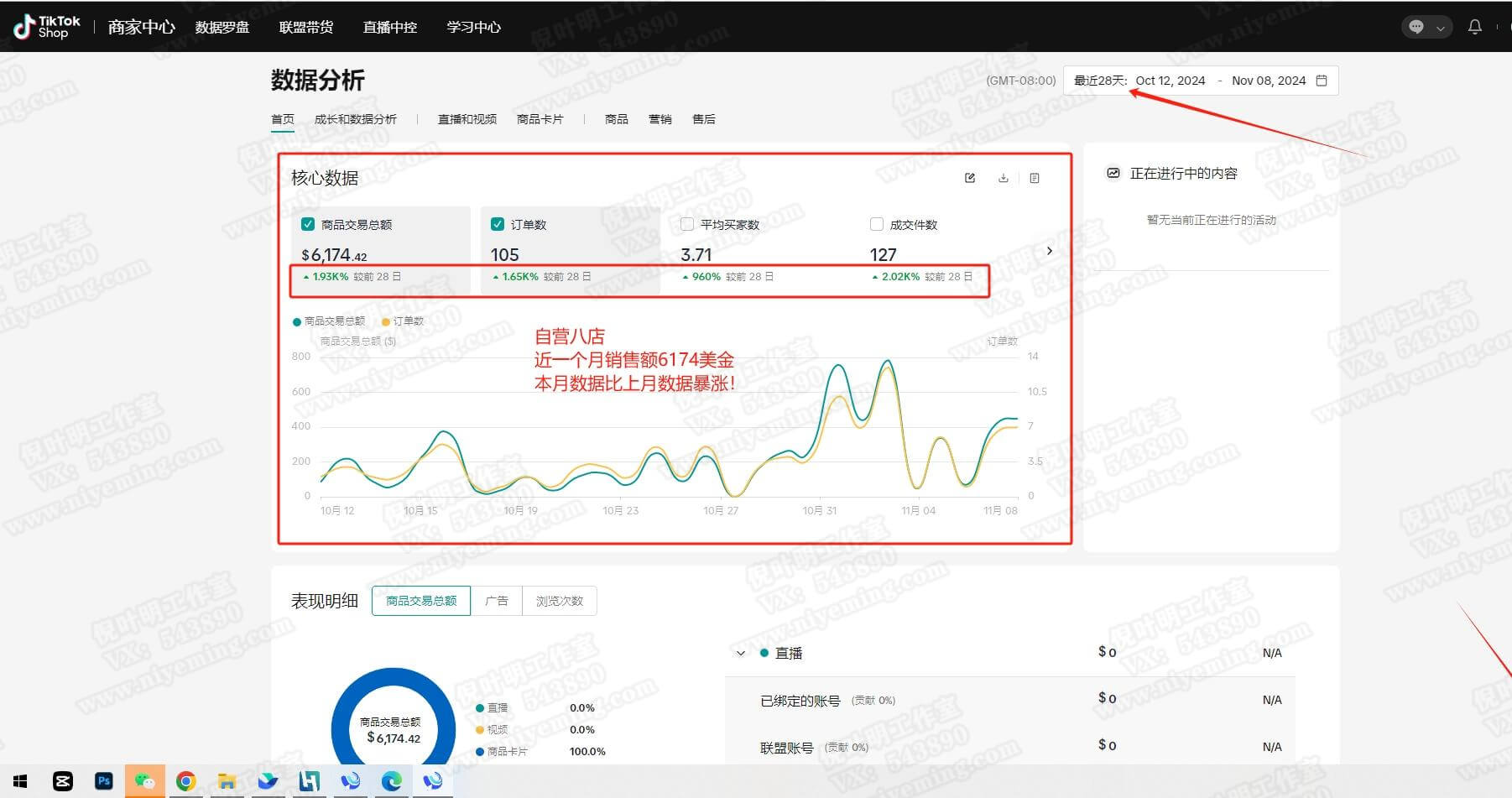Uncheck the 商品交易总额 metric checkbox
Screen dimensions: 1512x798
pyautogui.click(x=308, y=224)
